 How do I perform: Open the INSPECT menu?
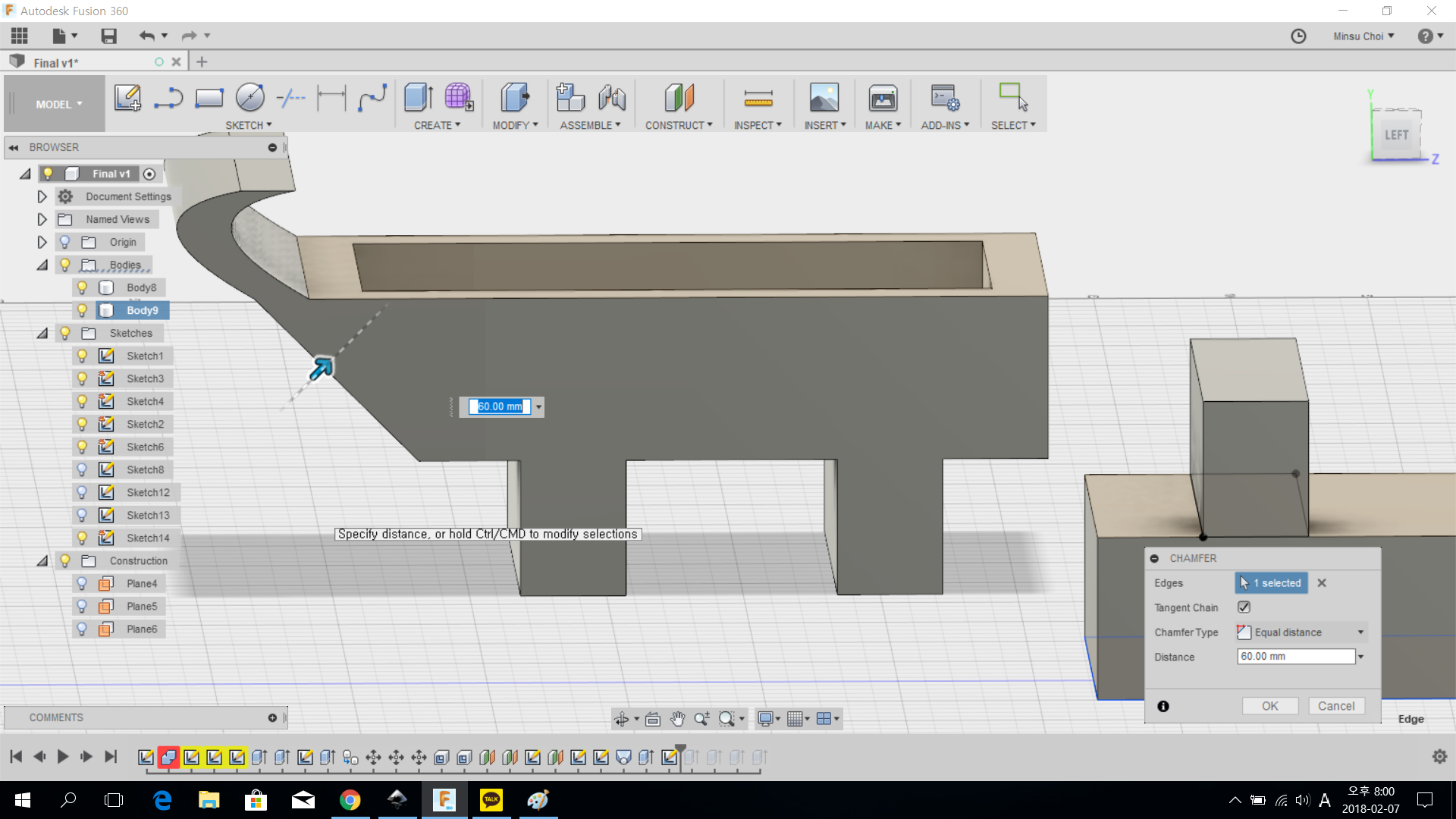click(x=758, y=125)
